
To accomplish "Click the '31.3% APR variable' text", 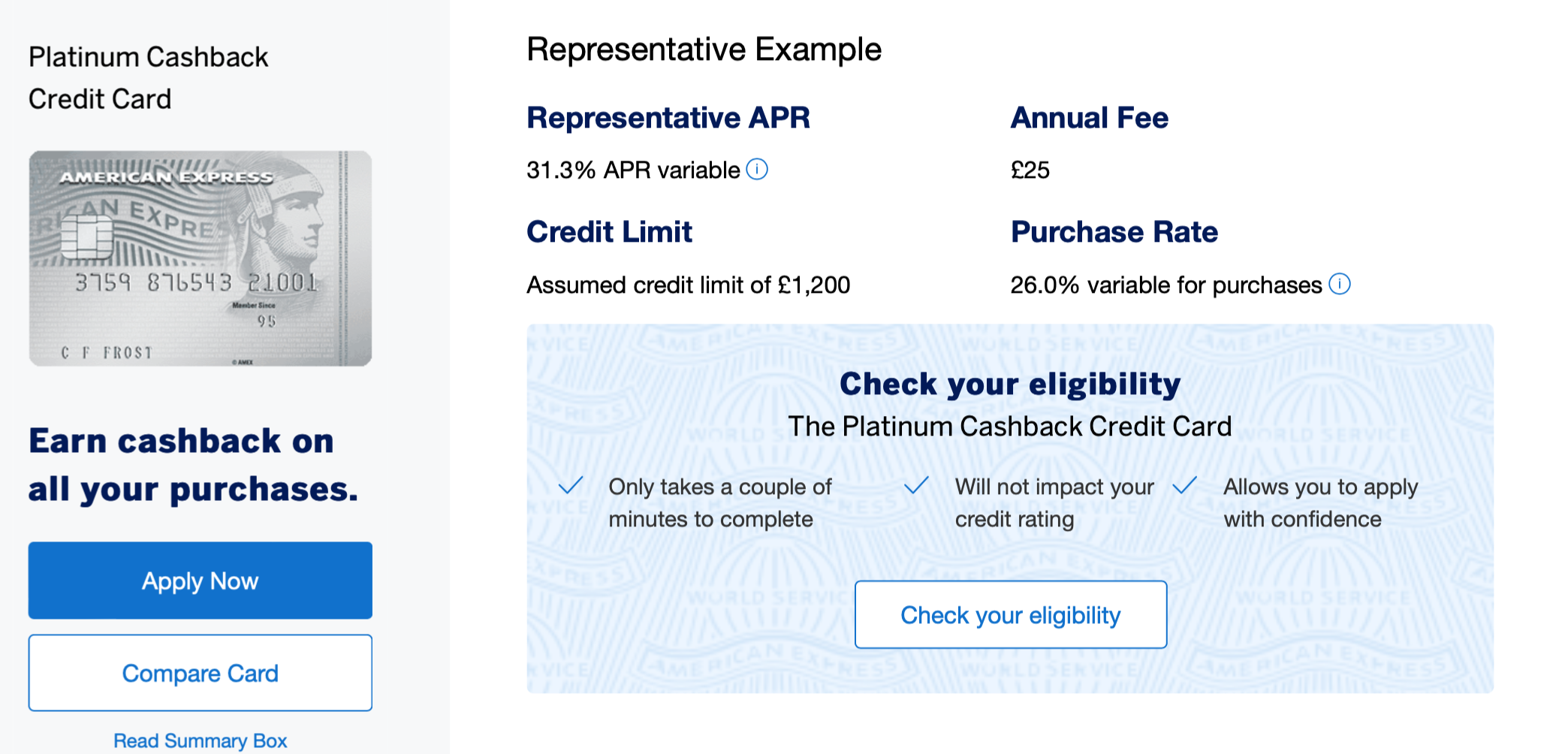I will pos(633,170).
